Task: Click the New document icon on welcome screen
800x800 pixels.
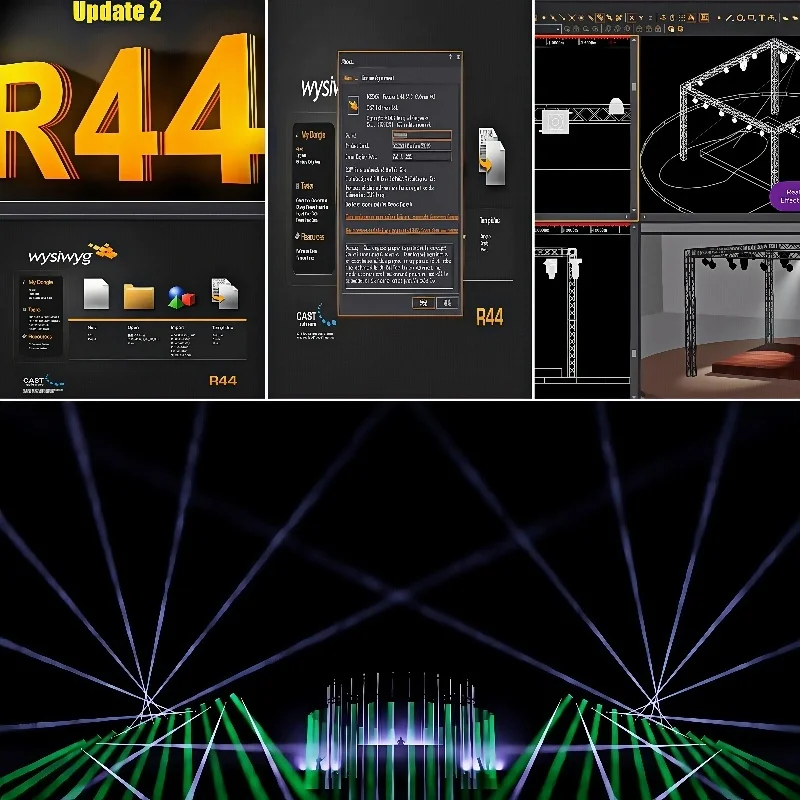Action: coord(96,293)
